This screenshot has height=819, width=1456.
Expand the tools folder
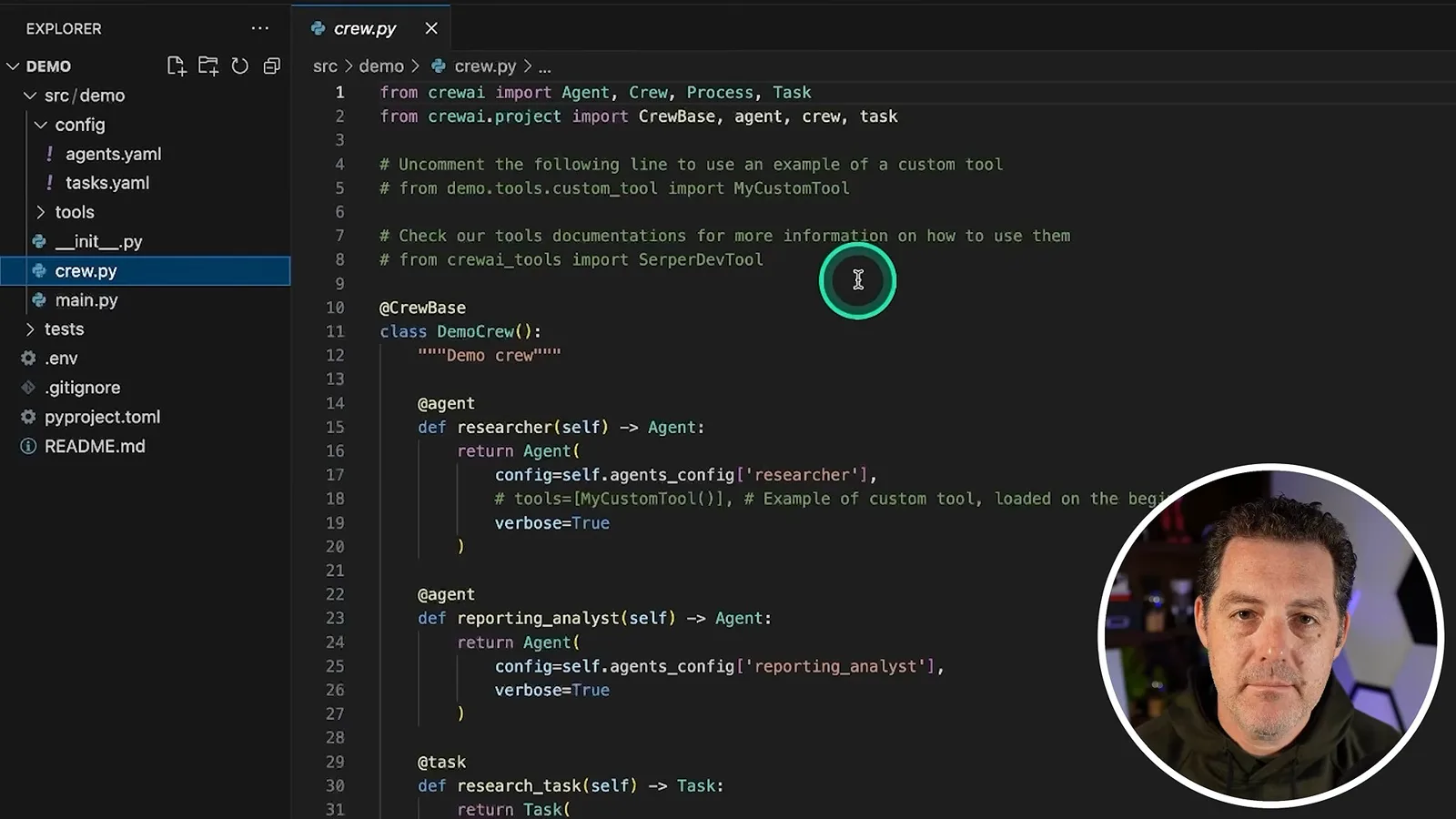[x=41, y=212]
